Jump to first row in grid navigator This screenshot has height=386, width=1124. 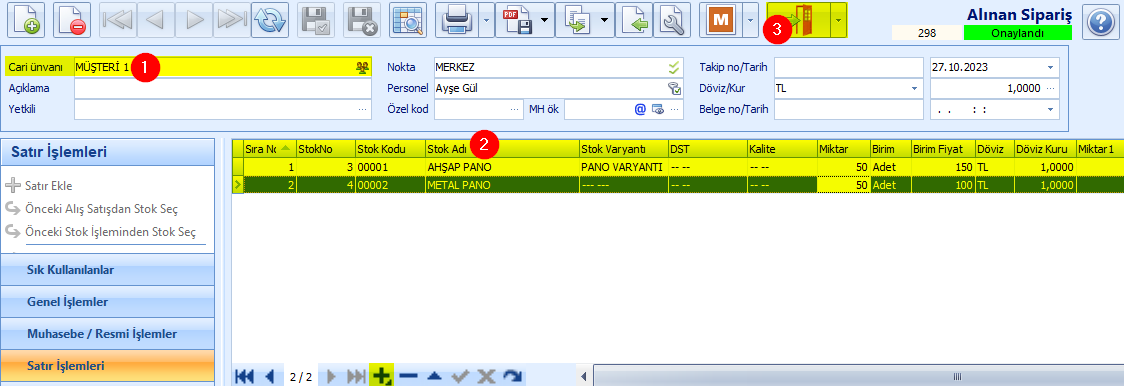click(244, 376)
